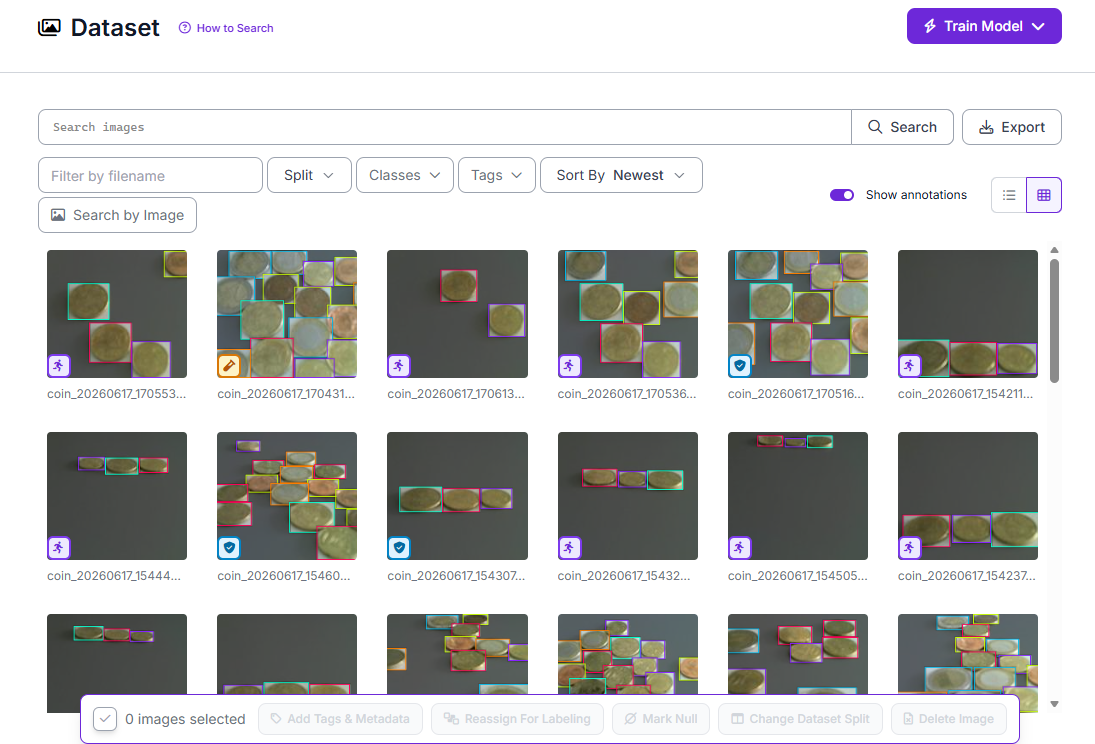The width and height of the screenshot is (1095, 744).
Task: Click the status badge on coin_20260617_15444 thumbnail
Action: (x=59, y=548)
